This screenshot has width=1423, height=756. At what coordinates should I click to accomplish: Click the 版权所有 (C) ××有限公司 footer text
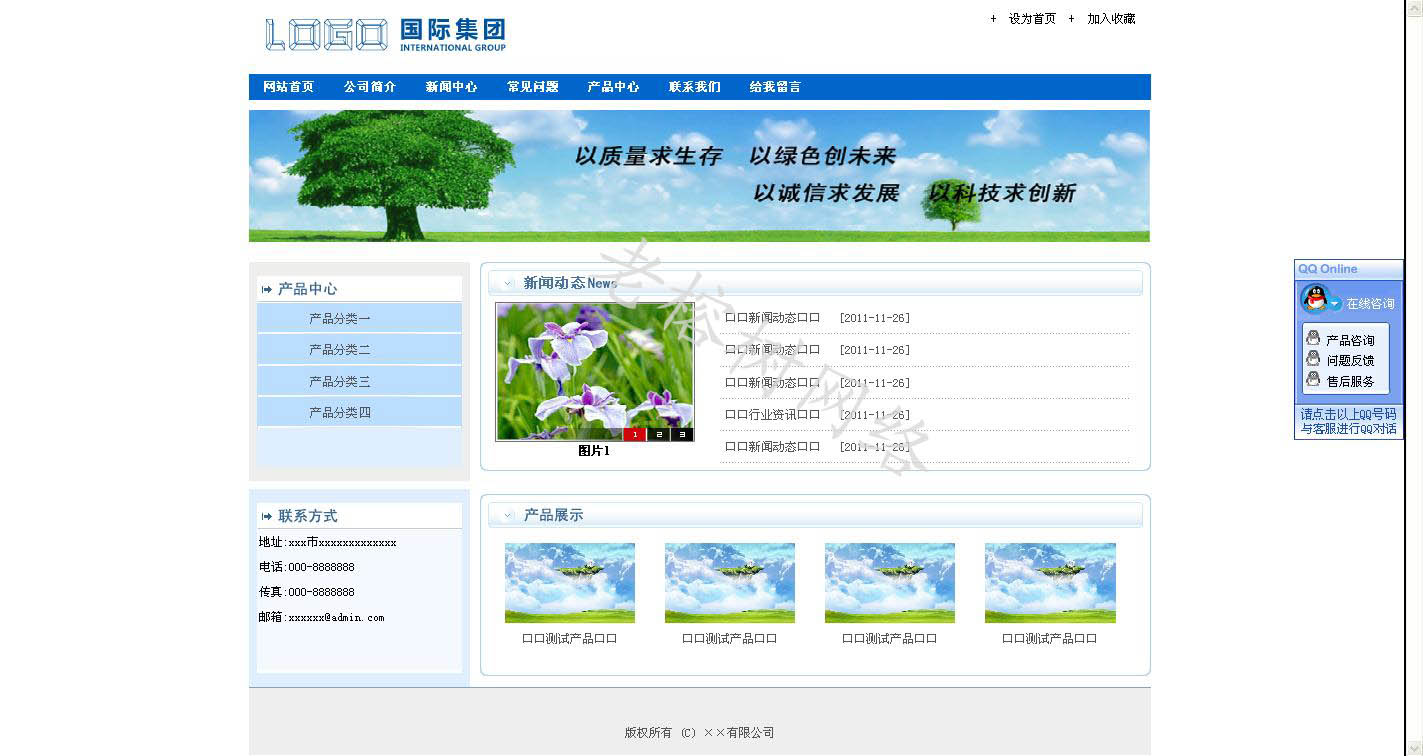pyautogui.click(x=699, y=733)
